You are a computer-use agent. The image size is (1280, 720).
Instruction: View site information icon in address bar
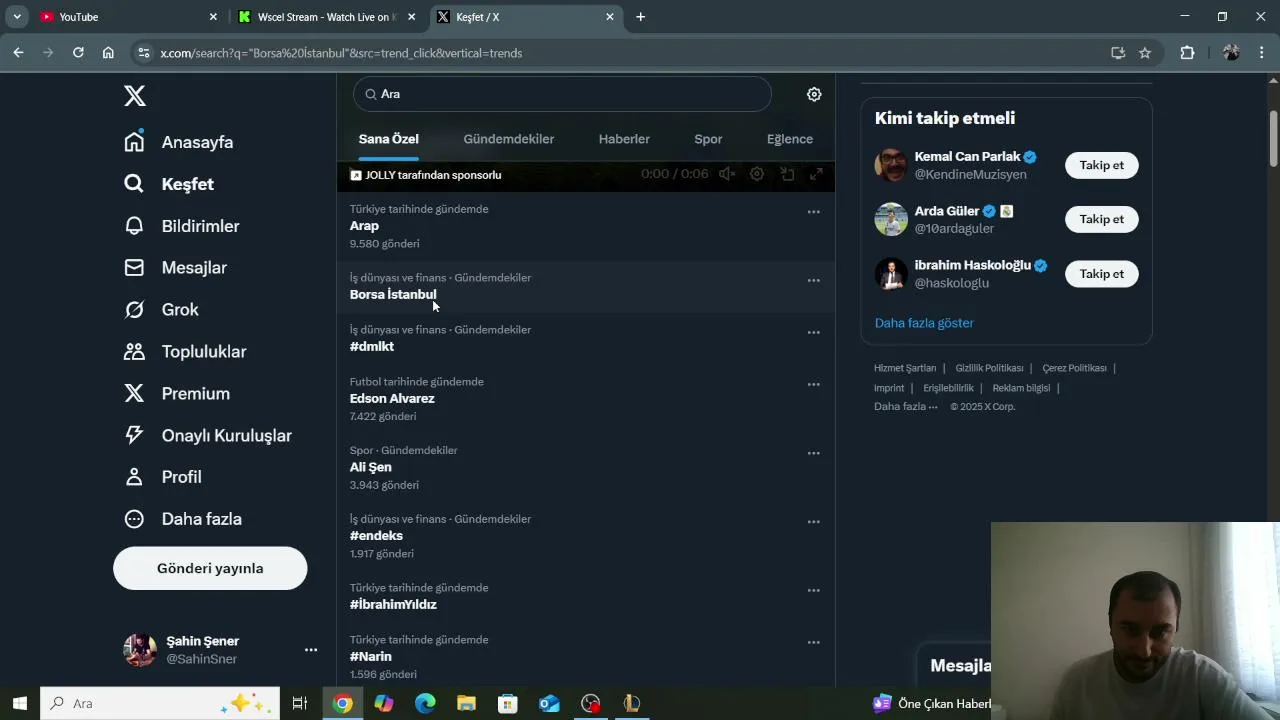144,53
